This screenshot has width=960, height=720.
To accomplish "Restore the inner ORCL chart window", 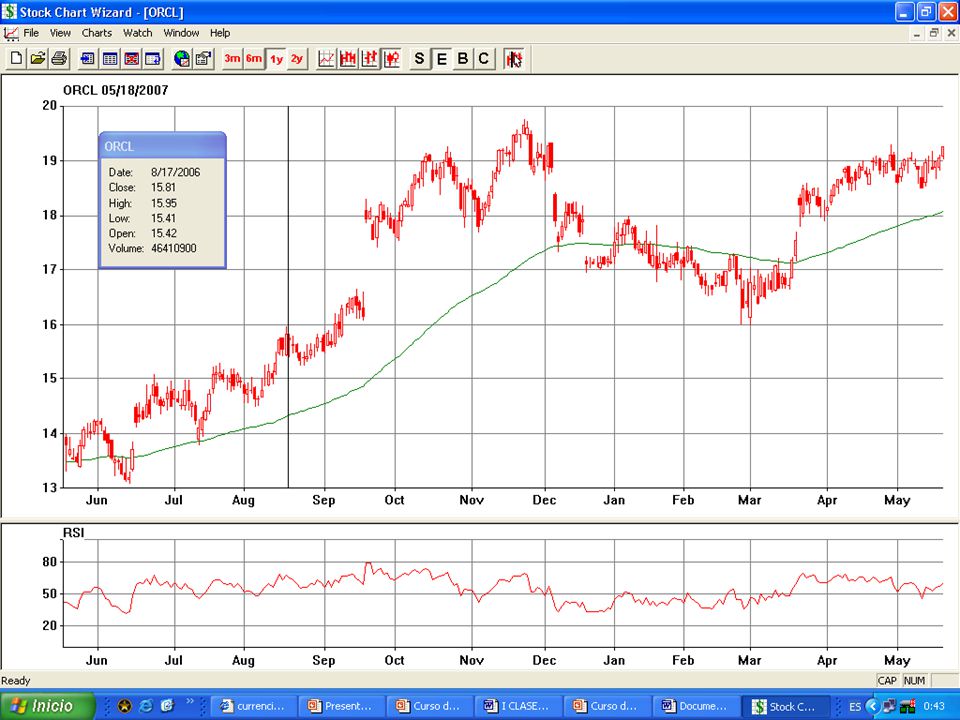I will click(x=934, y=33).
